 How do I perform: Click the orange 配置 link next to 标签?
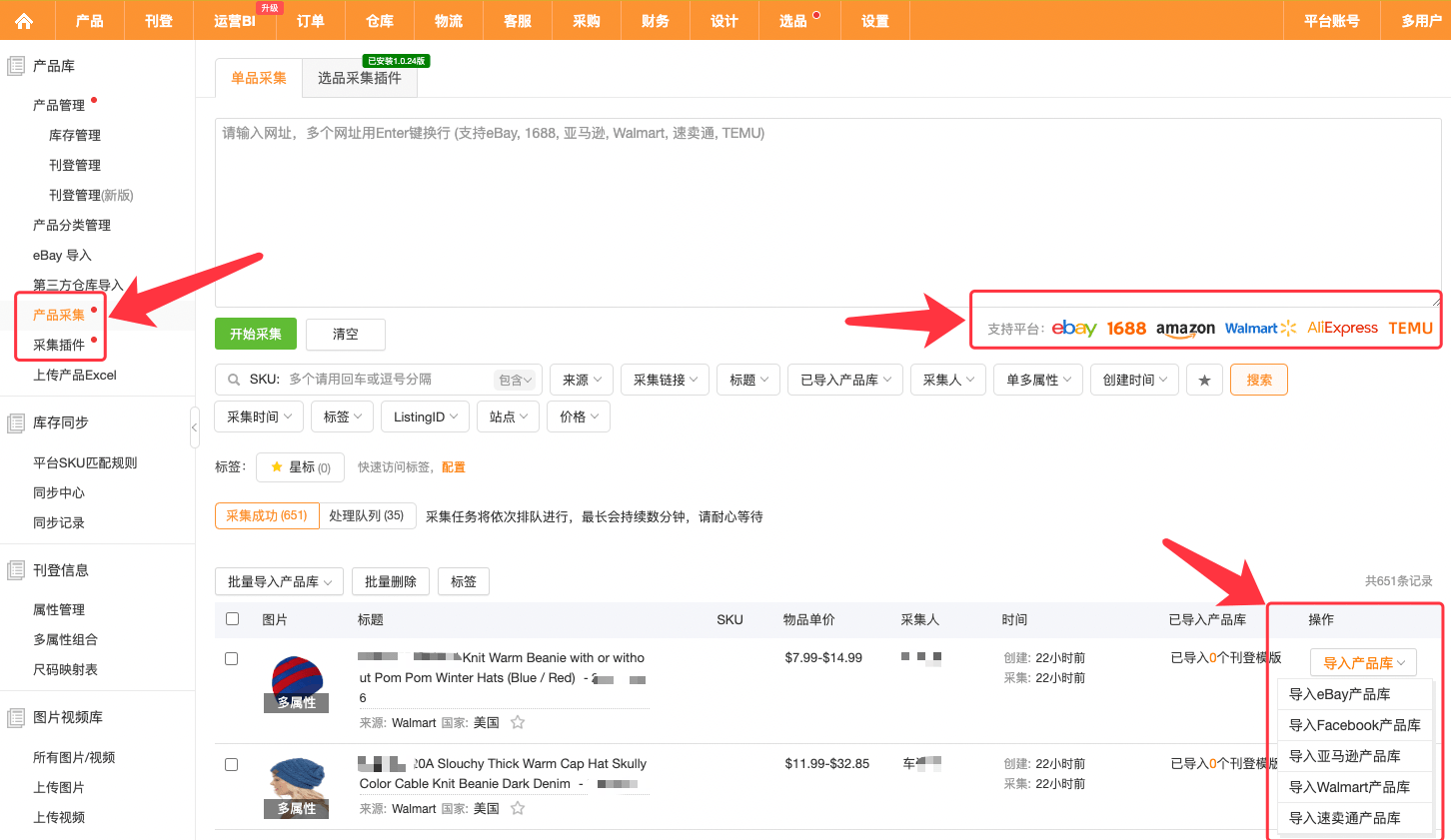[454, 466]
